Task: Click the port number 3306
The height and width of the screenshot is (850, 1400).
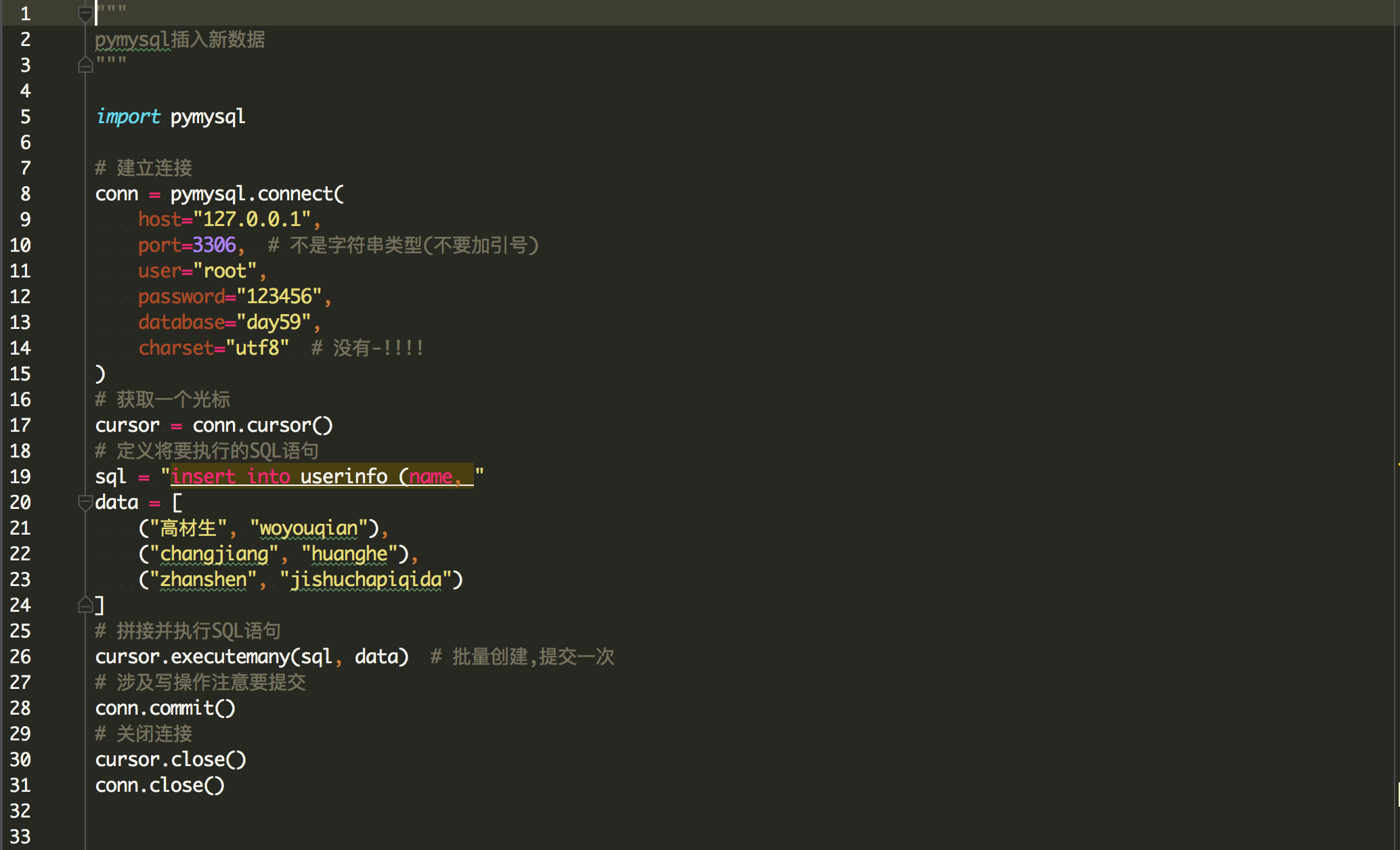Action: (x=214, y=245)
